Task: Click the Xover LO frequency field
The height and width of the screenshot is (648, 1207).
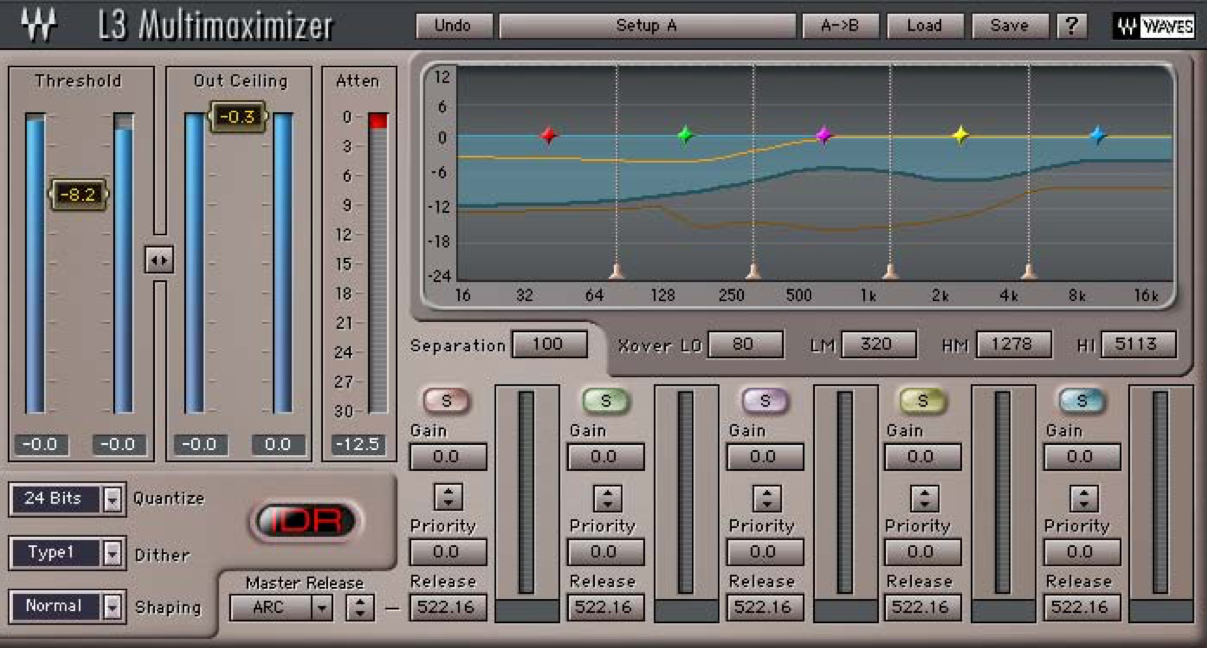Action: coord(746,344)
